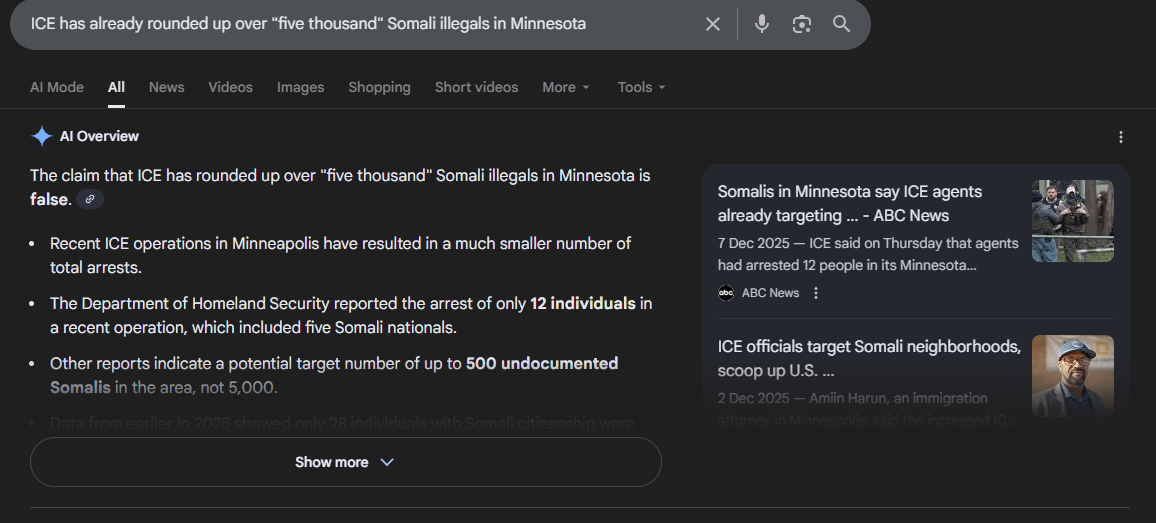Click the '7 Dec 2025' article snippet
Viewport: 1156px width, 523px height.
pos(868,254)
